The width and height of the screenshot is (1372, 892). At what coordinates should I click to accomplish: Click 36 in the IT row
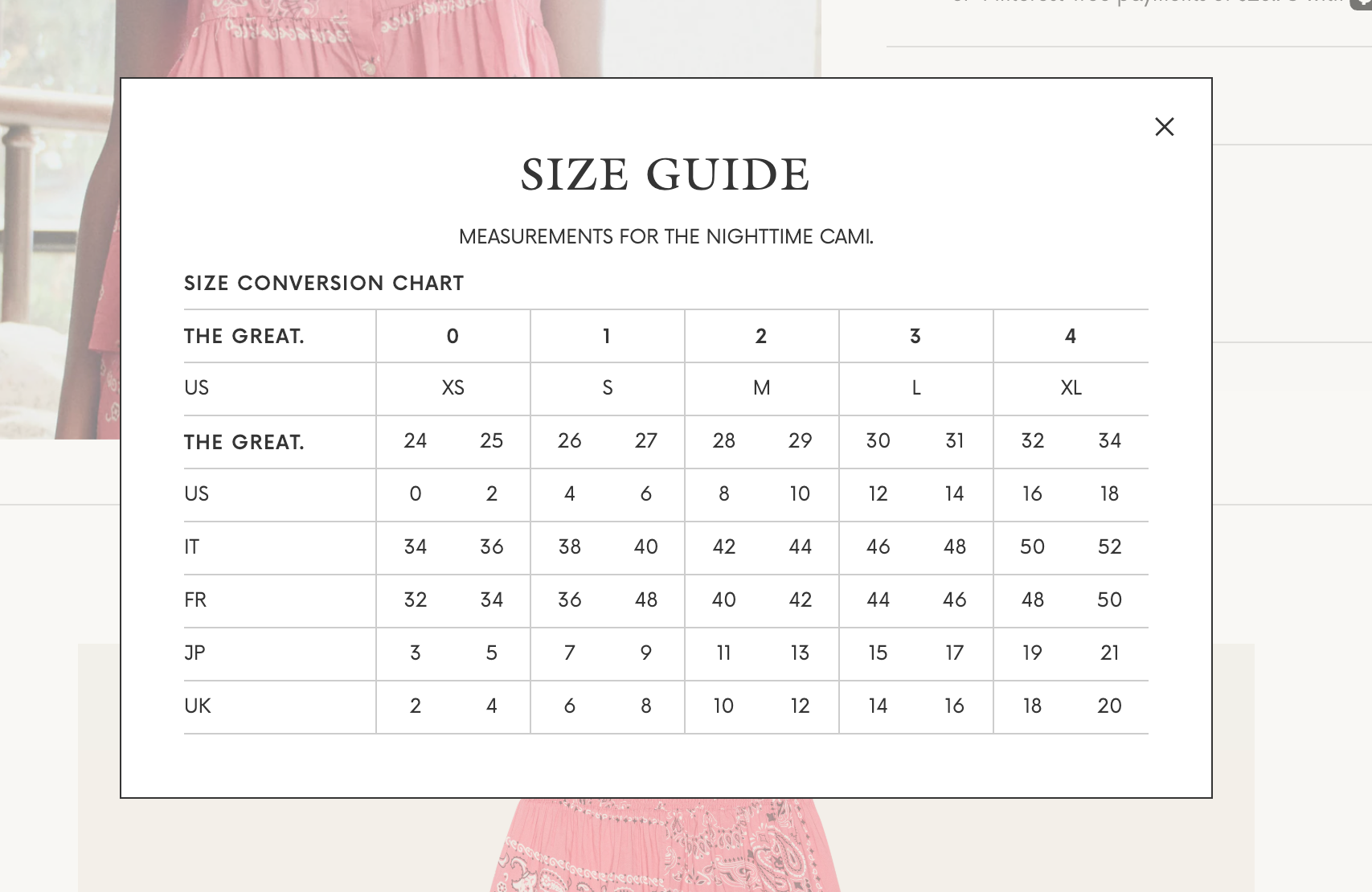click(x=491, y=546)
